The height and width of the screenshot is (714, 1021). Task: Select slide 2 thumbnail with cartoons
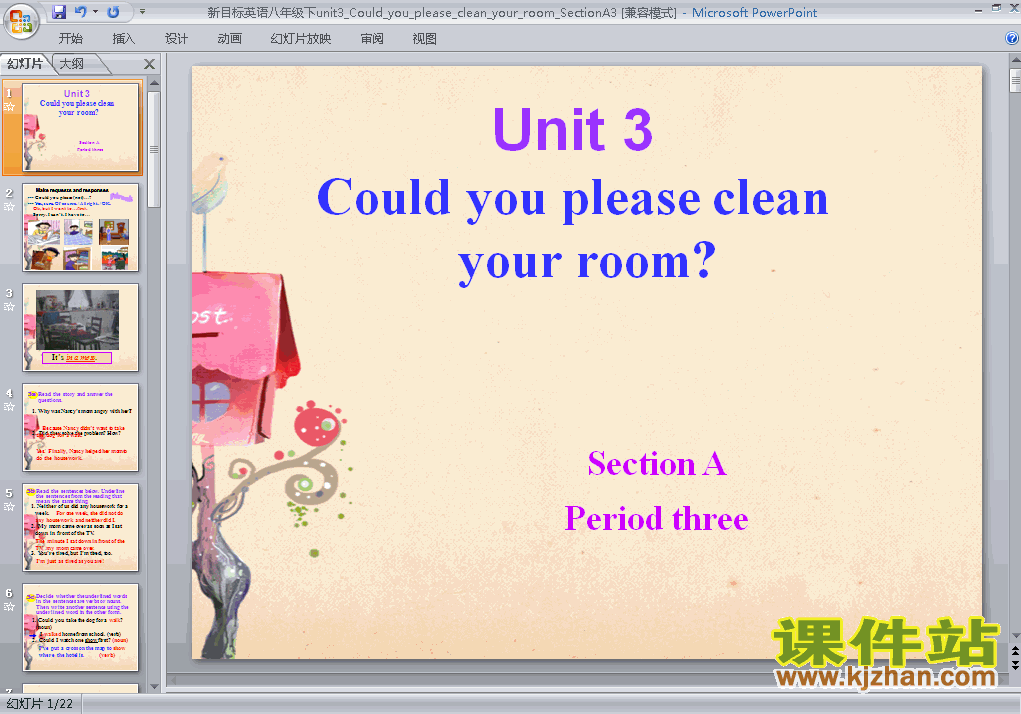(x=81, y=227)
